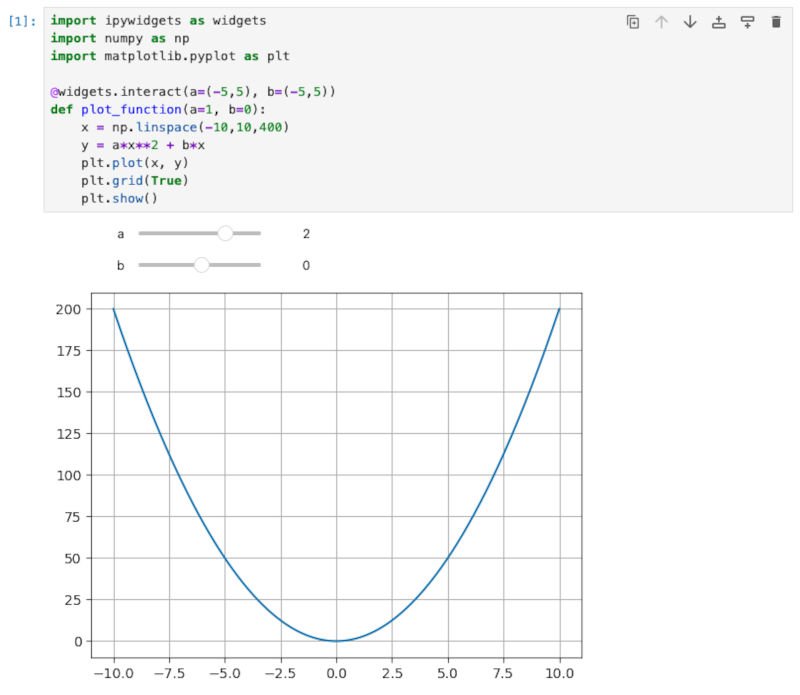
Task: Click the parabola plot output image
Action: (336, 480)
